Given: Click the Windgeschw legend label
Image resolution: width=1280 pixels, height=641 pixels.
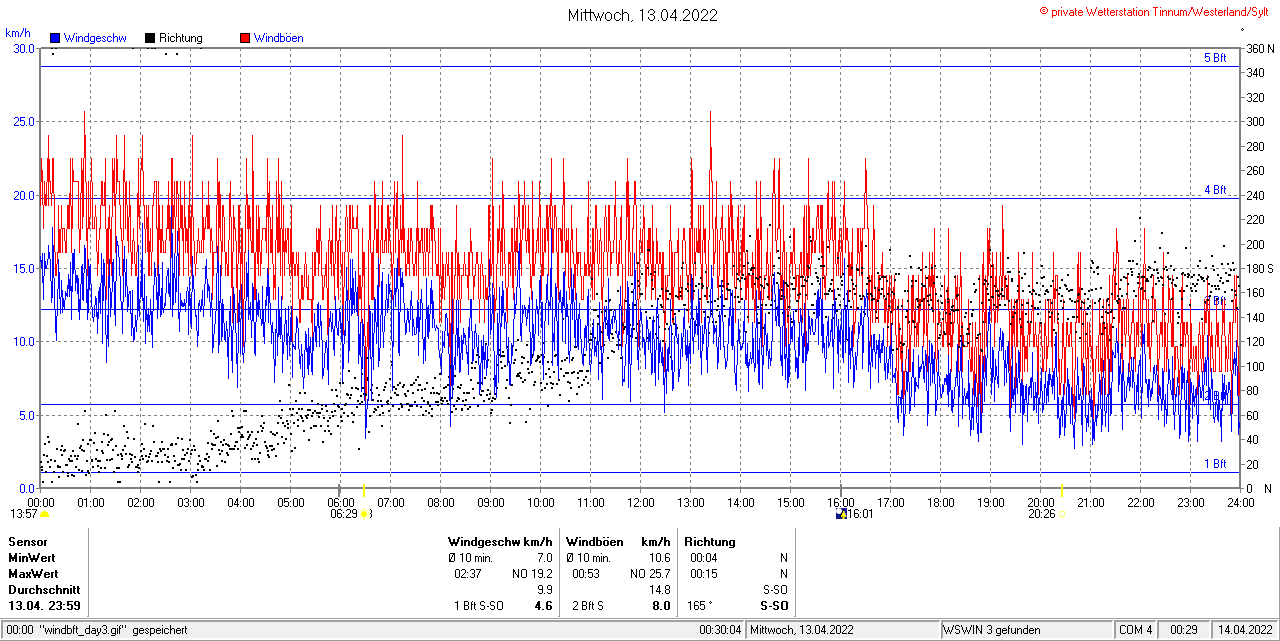Looking at the screenshot, I should 95,38.
